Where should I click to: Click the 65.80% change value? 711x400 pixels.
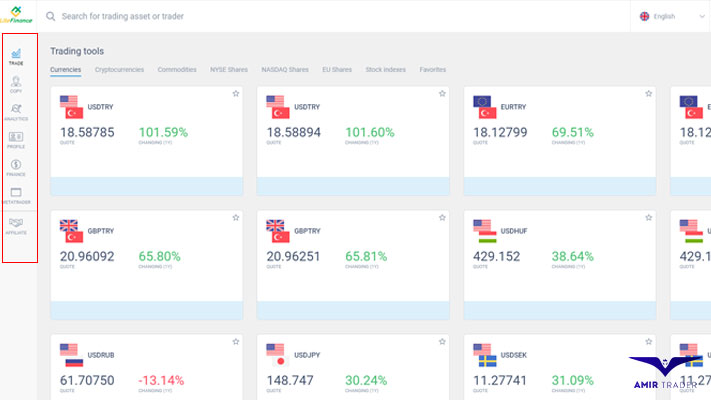click(160, 257)
